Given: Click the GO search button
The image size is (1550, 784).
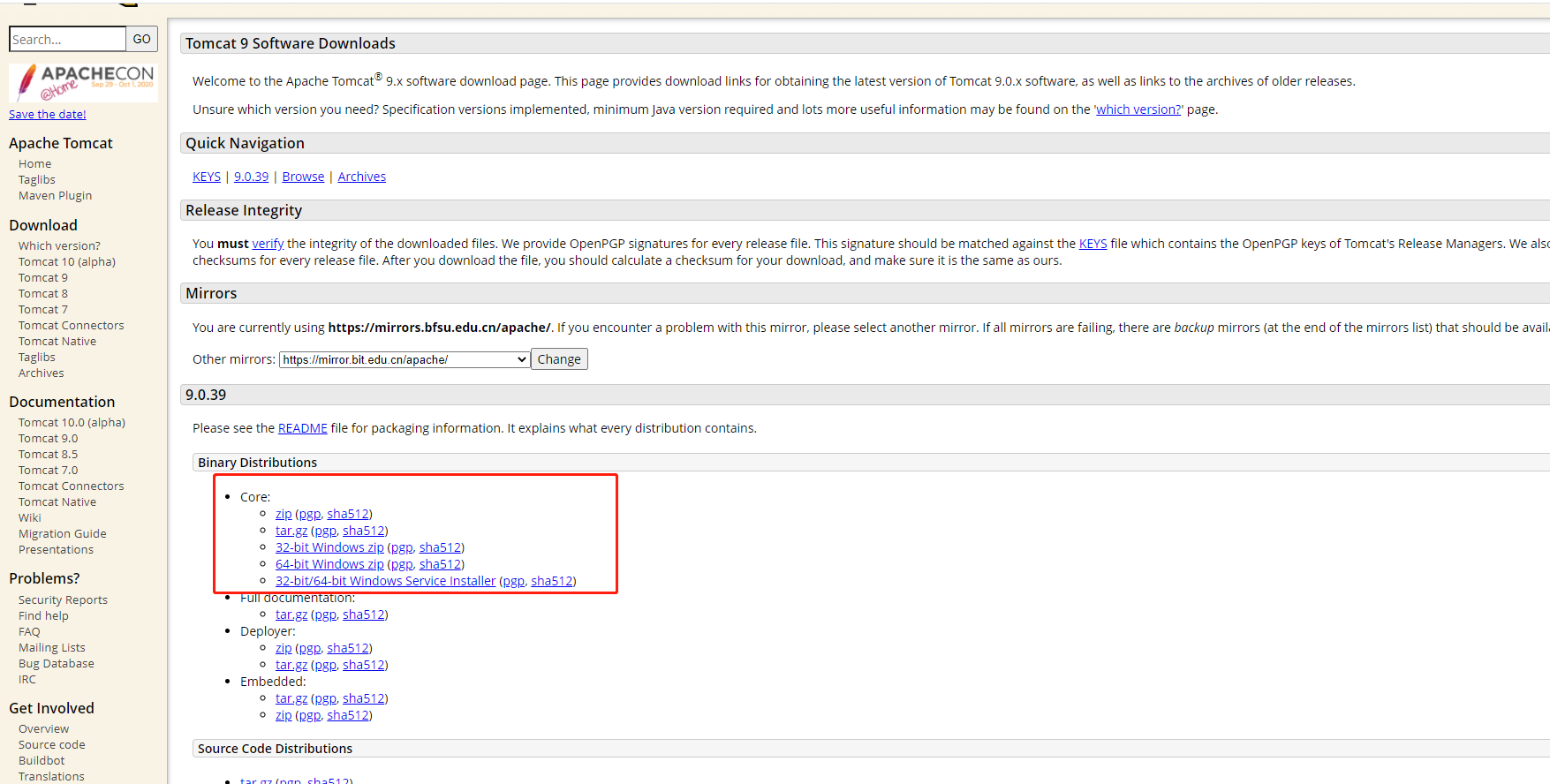Looking at the screenshot, I should tap(142, 39).
